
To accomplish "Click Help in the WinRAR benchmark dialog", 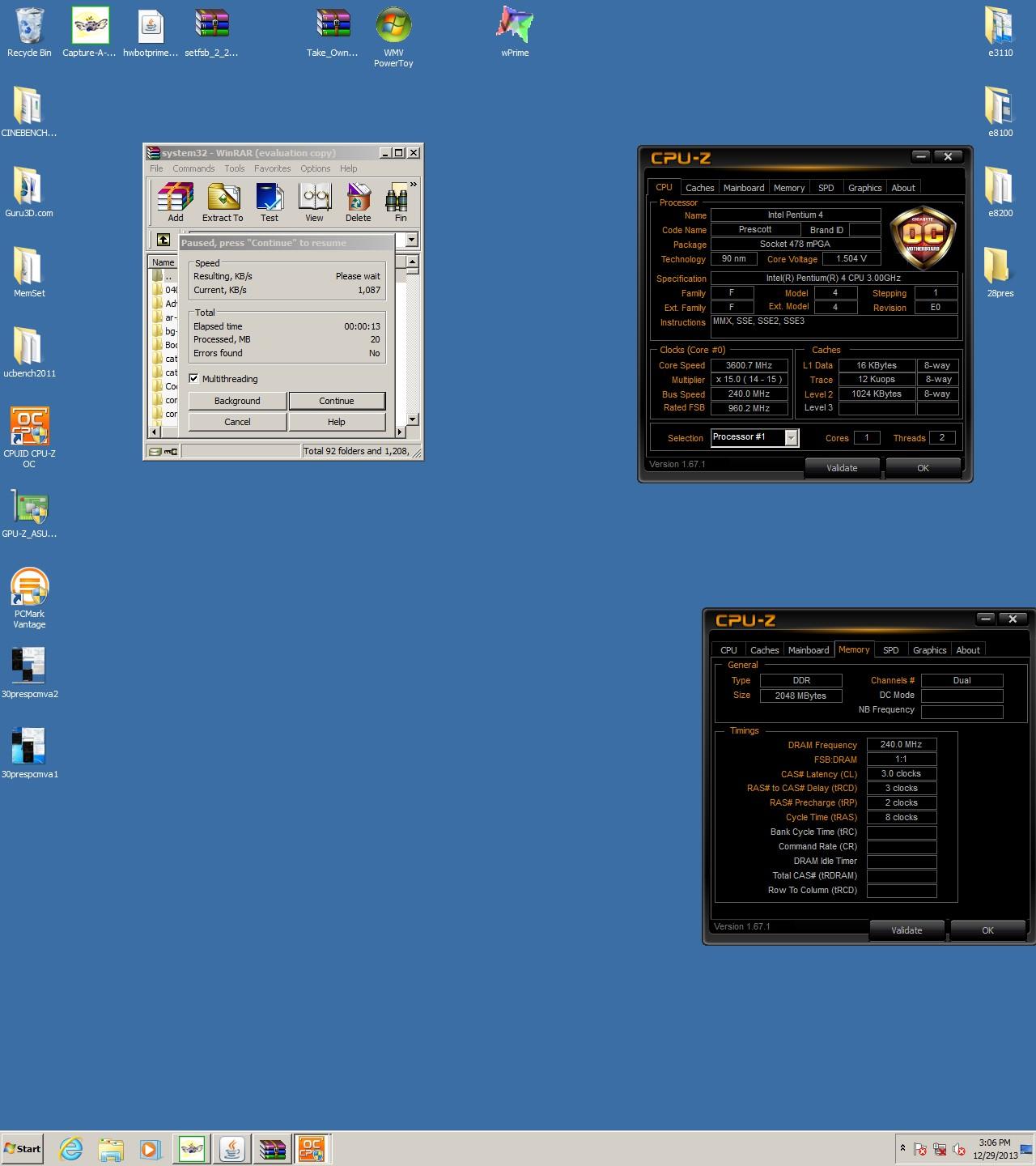I will tap(337, 422).
